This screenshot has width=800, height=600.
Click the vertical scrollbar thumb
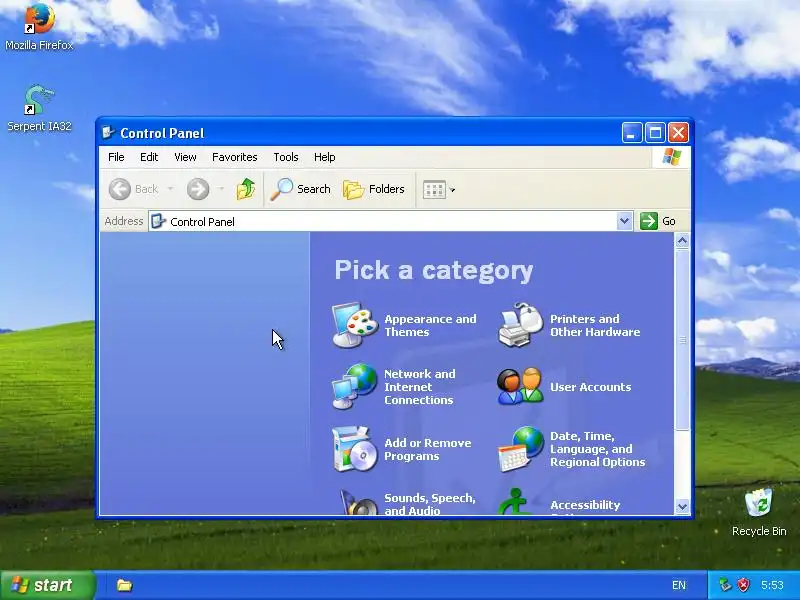coord(682,340)
